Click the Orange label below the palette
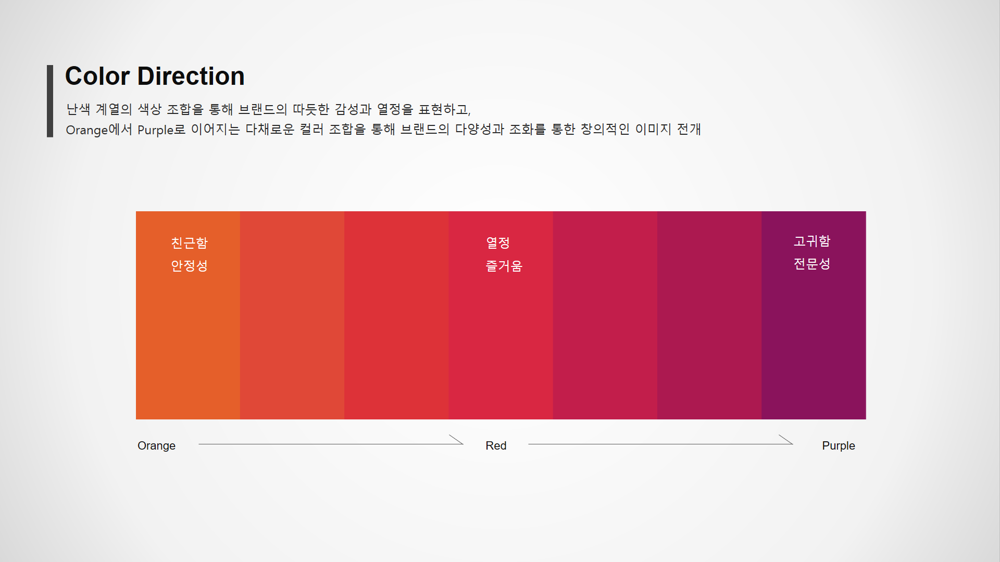1000x562 pixels. [156, 446]
